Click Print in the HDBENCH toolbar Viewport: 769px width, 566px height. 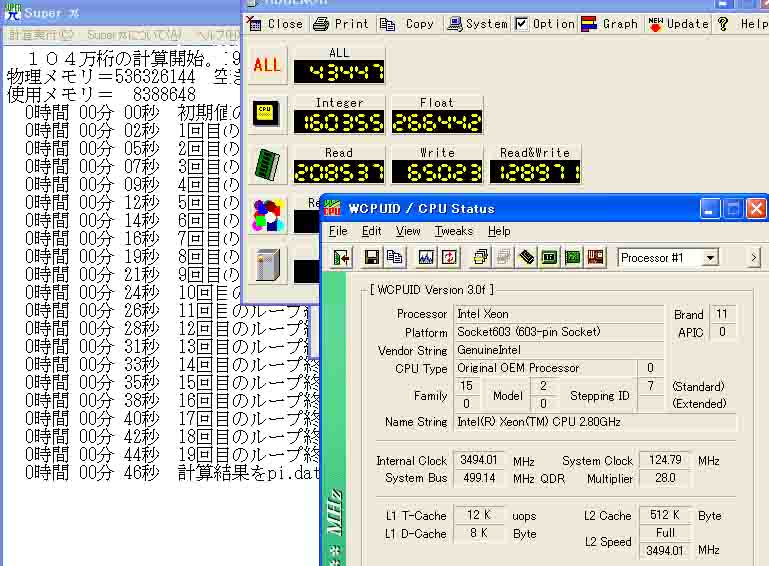pyautogui.click(x=341, y=24)
